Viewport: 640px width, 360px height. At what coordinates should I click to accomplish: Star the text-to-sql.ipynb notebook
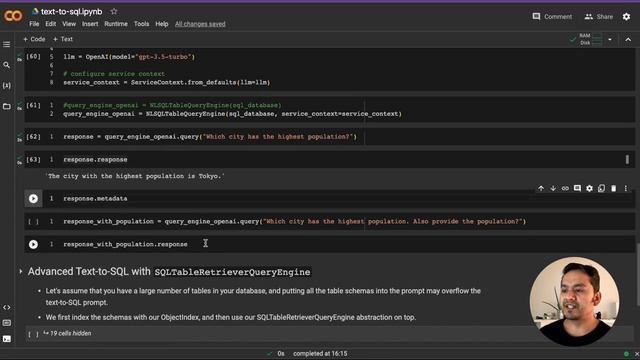coord(114,11)
